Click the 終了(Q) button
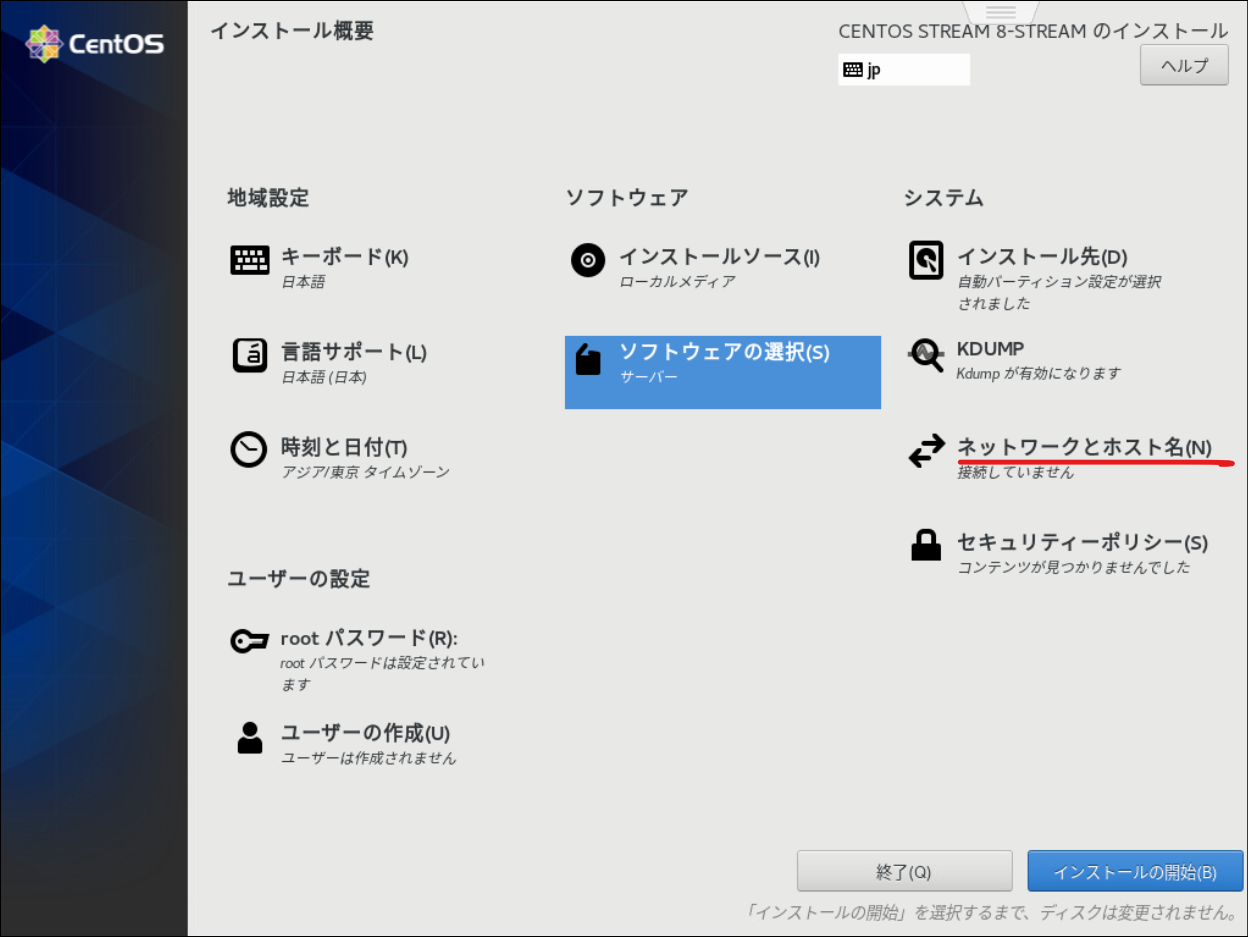 (904, 871)
